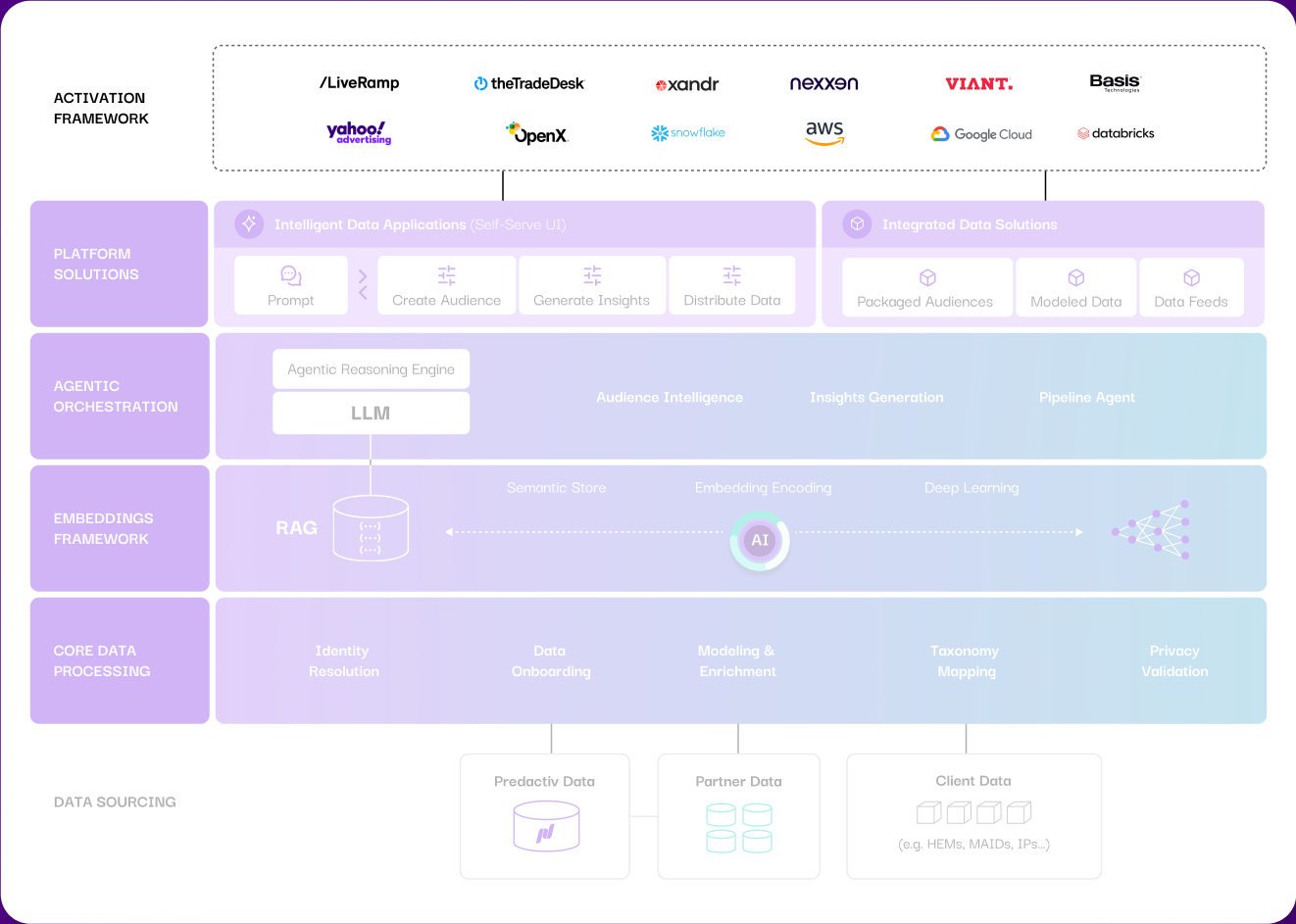Click theTradeDesk logo
The image size is (1296, 924).
[528, 83]
